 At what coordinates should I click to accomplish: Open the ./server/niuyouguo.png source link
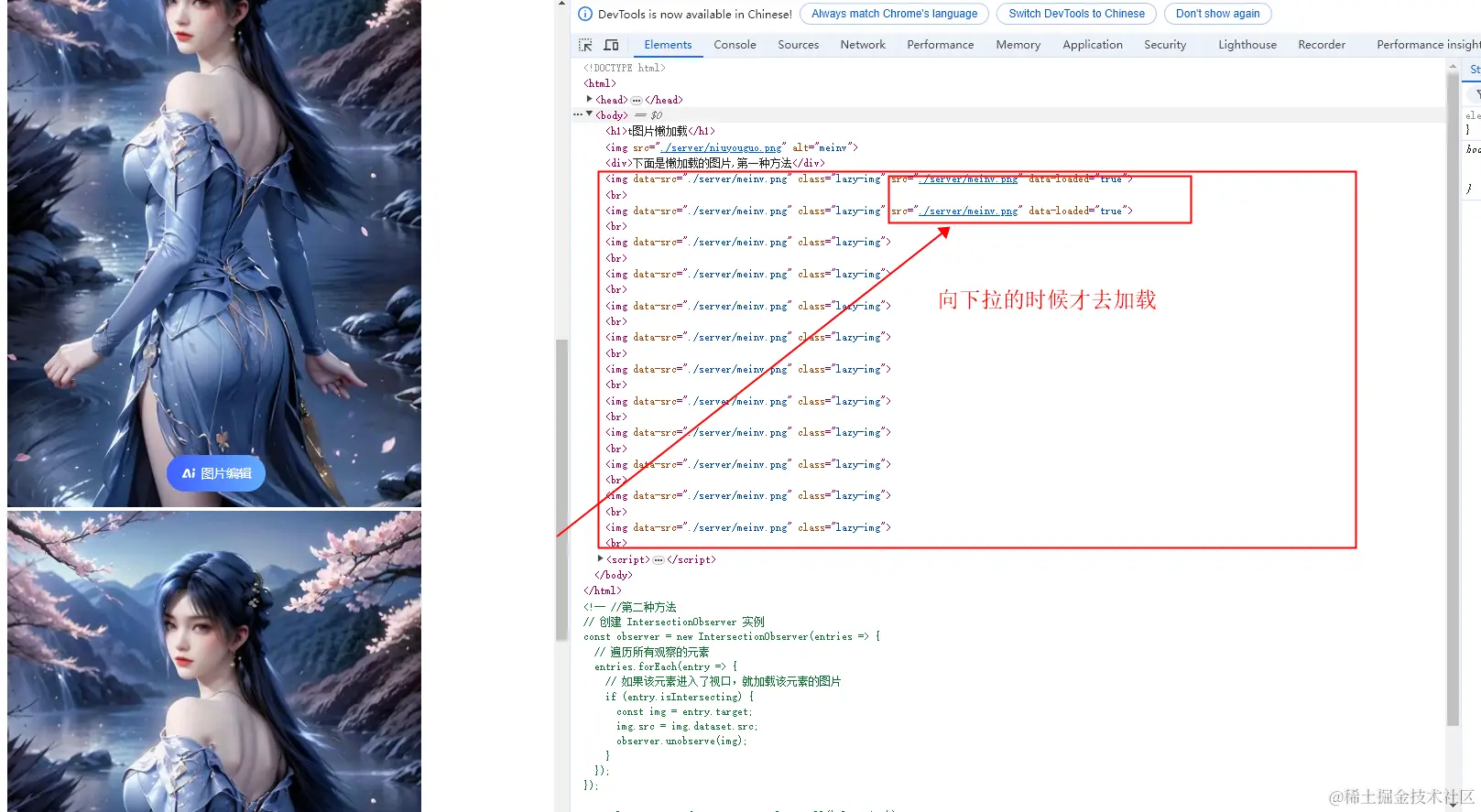coord(721,147)
